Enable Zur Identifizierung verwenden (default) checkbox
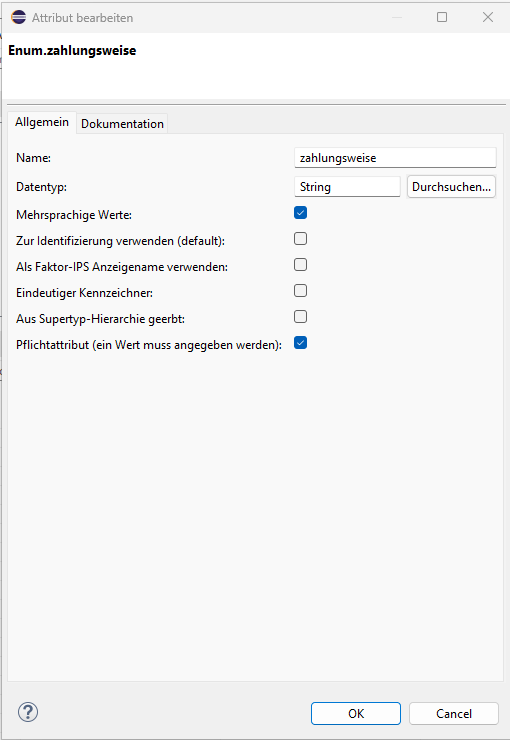Image resolution: width=510 pixels, height=740 pixels. (301, 239)
